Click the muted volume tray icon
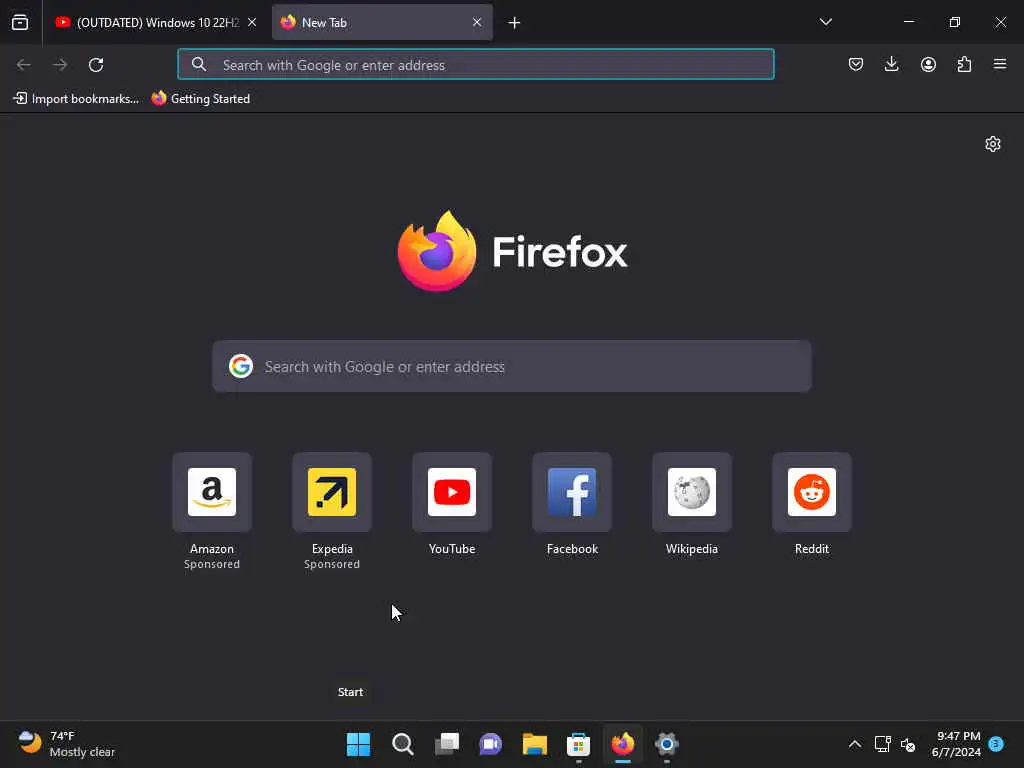 click(x=908, y=744)
